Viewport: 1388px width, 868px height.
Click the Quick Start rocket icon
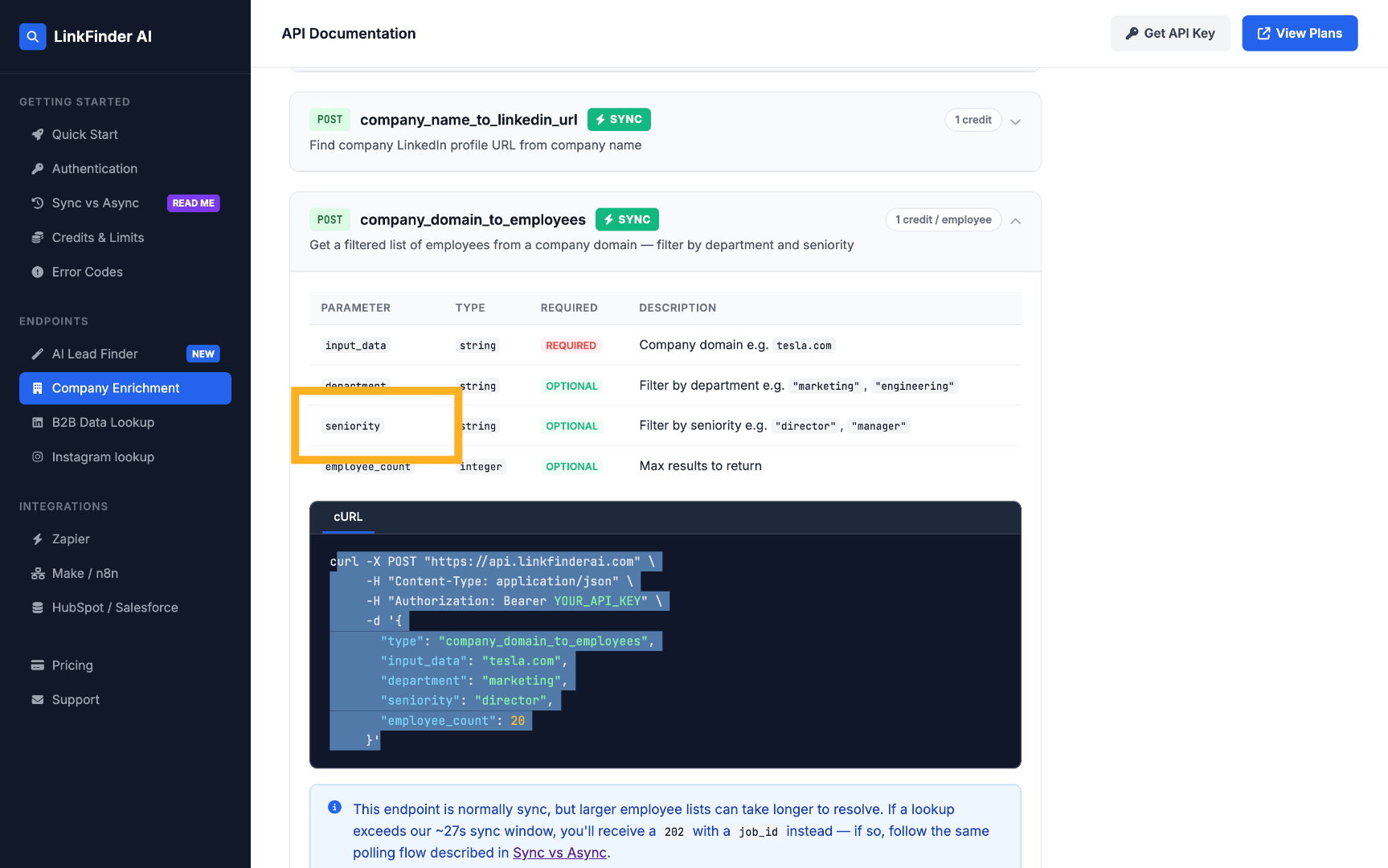coord(38,134)
